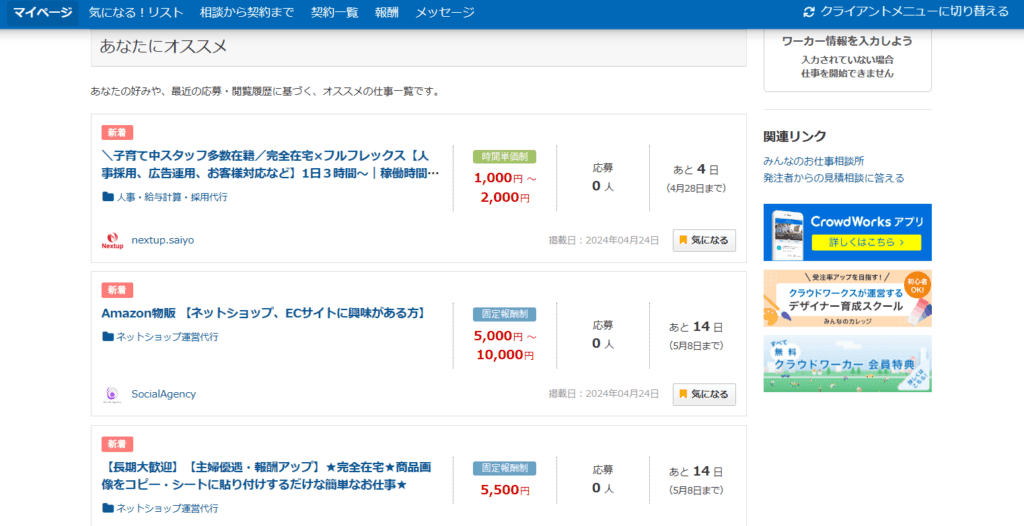Open the デザイナー育成スクール banner
The height and width of the screenshot is (526, 1024).
pos(847,298)
